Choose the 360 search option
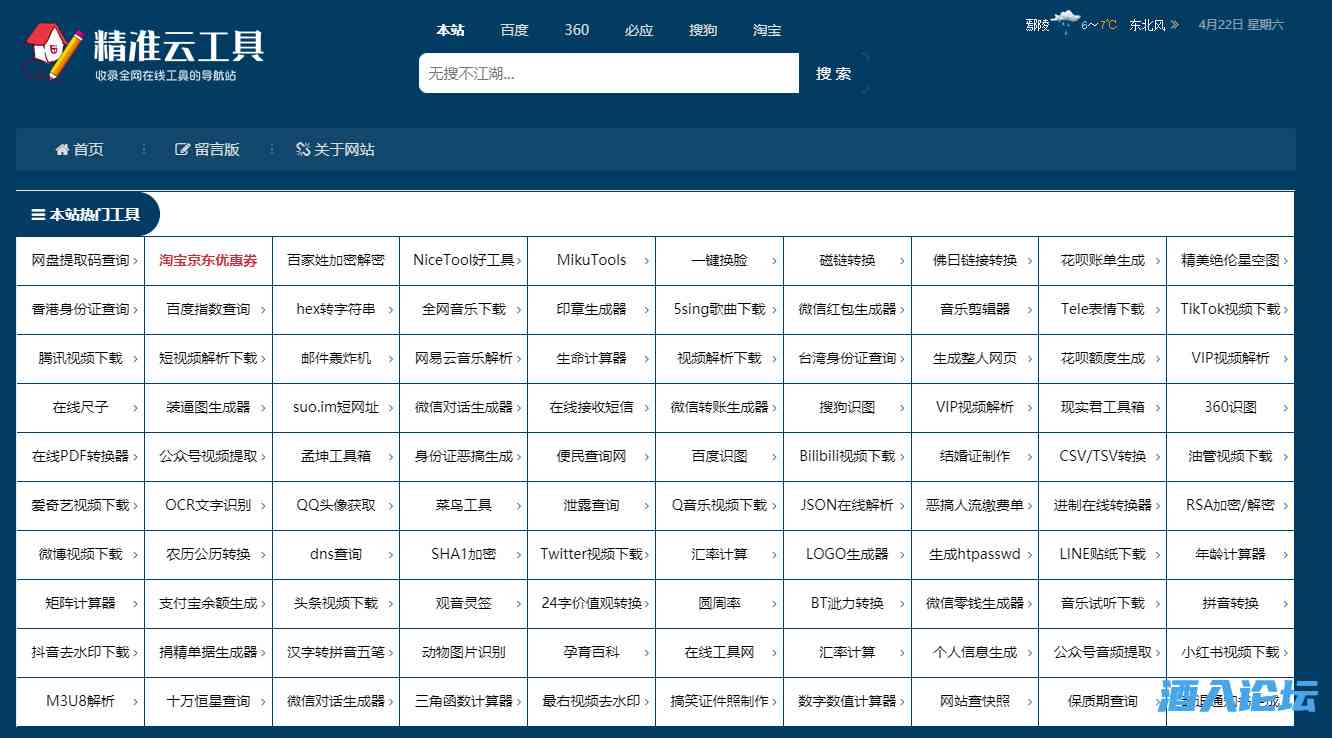 pos(577,30)
